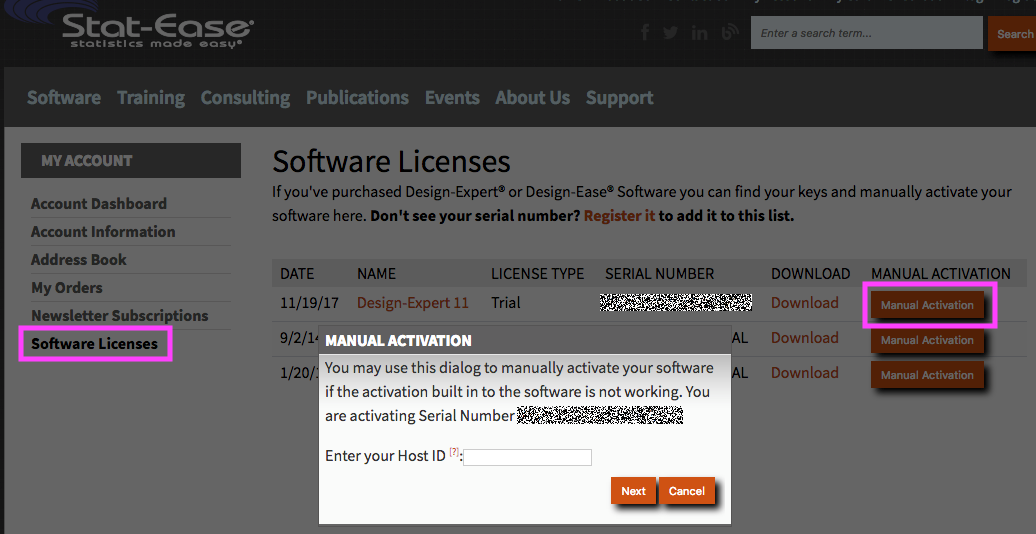This screenshot has height=534, width=1036.
Task: Go to Account Dashboard
Action: [x=98, y=204]
